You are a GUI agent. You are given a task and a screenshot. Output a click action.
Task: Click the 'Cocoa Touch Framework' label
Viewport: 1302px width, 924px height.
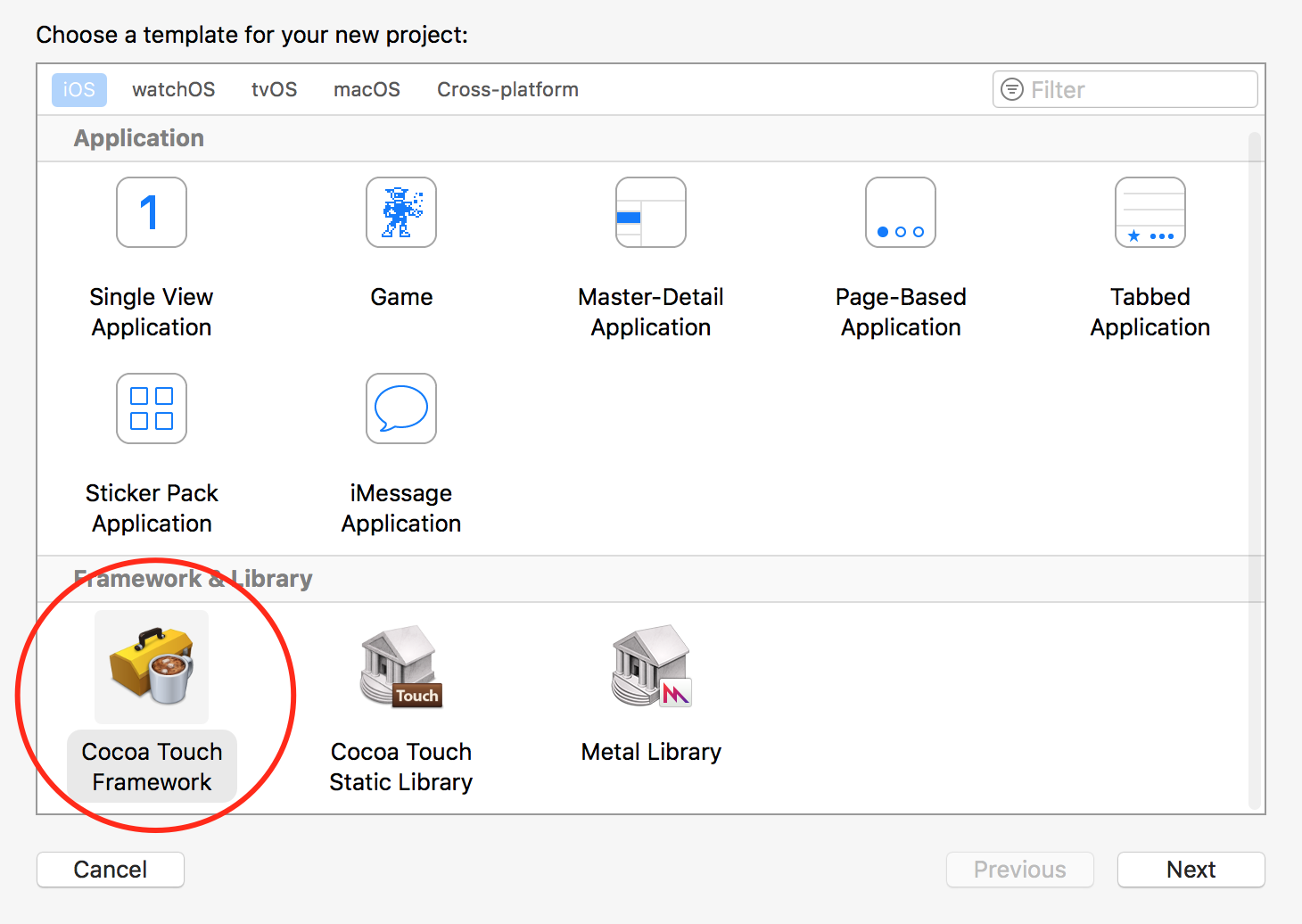click(152, 767)
